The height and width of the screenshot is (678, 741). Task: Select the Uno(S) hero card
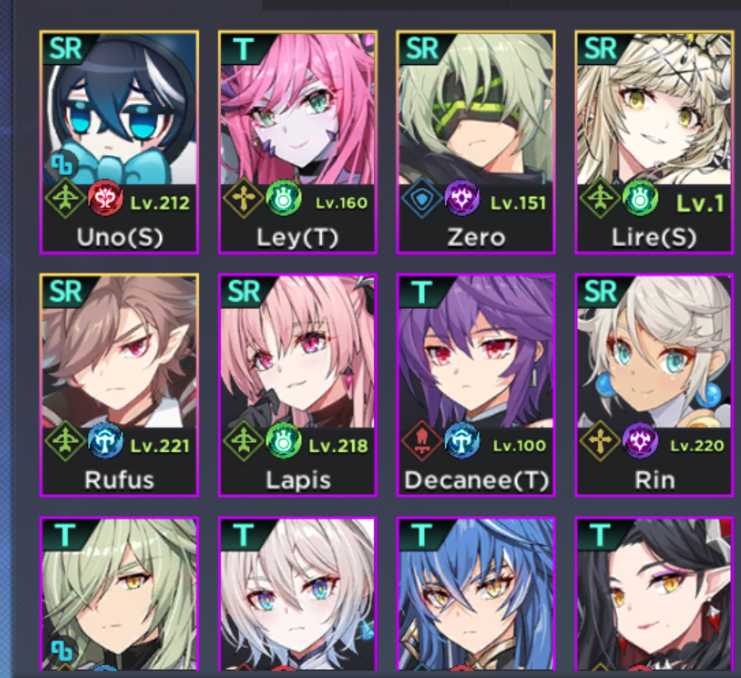click(x=119, y=142)
